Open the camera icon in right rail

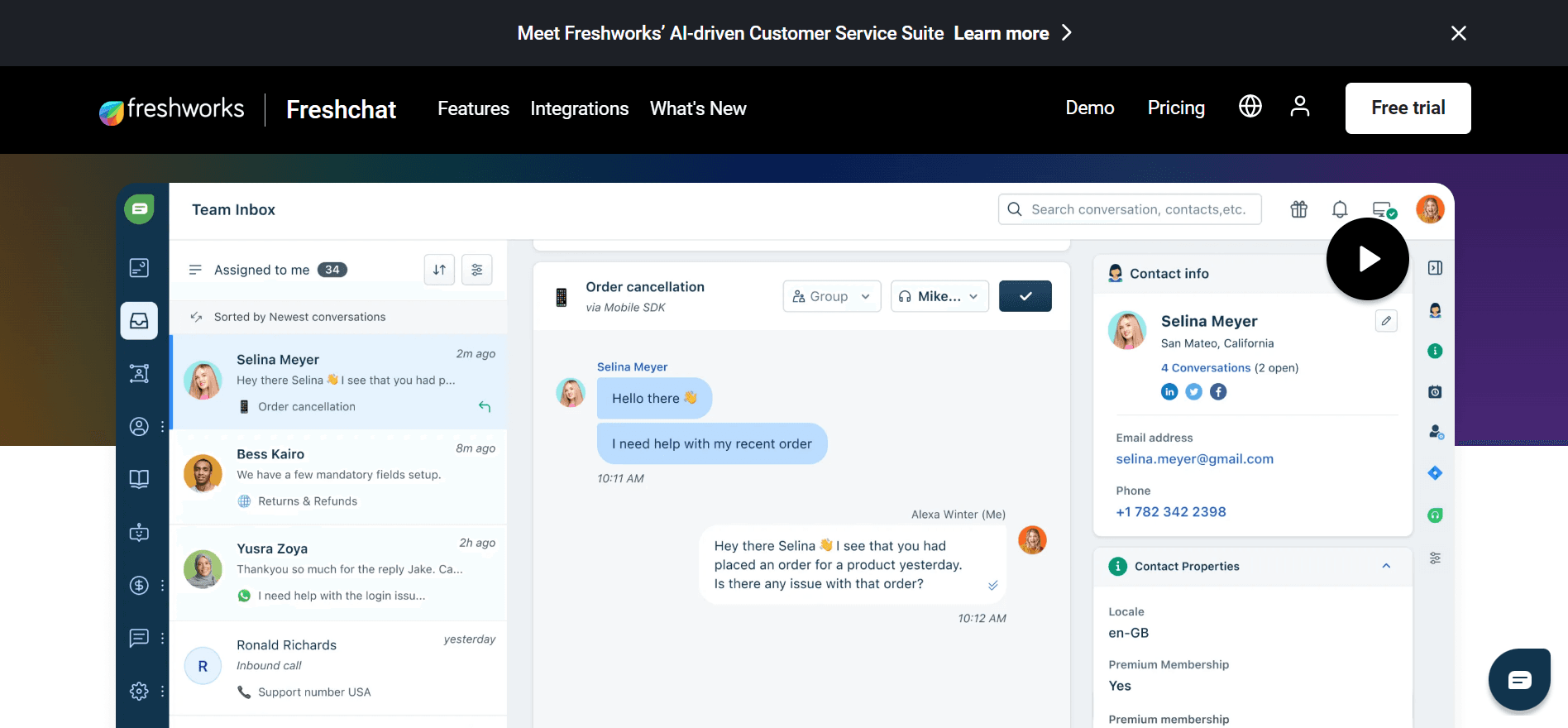click(x=1435, y=391)
